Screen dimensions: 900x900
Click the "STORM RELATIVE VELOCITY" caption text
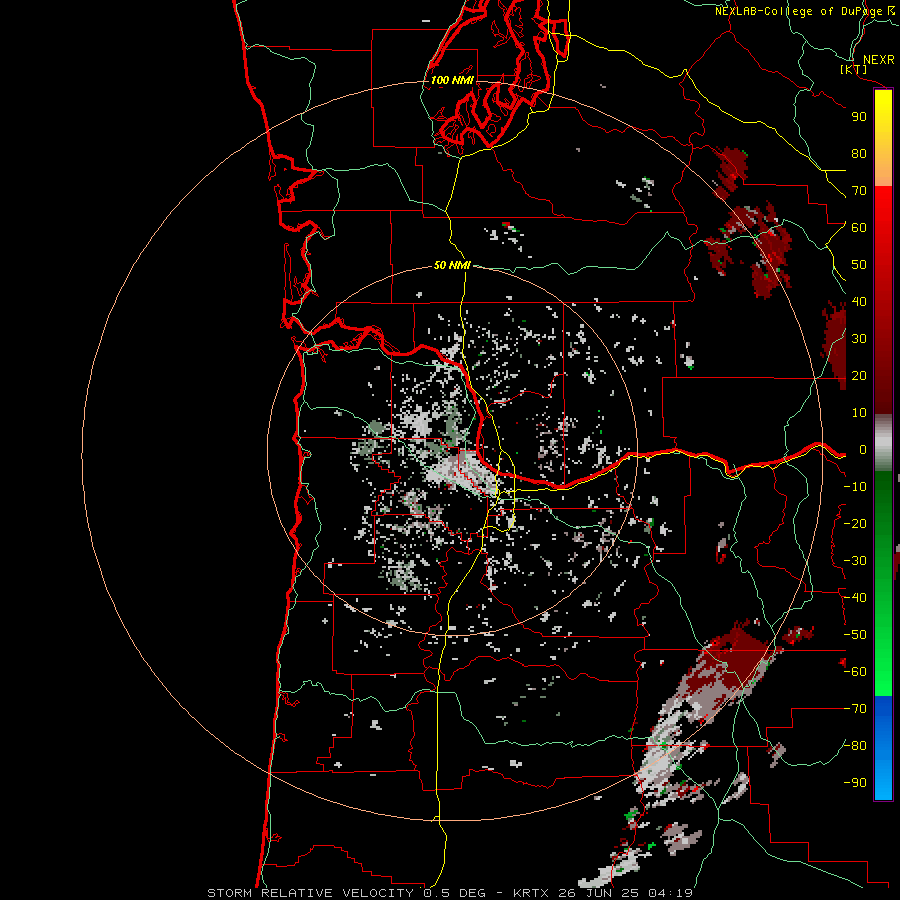click(313, 893)
